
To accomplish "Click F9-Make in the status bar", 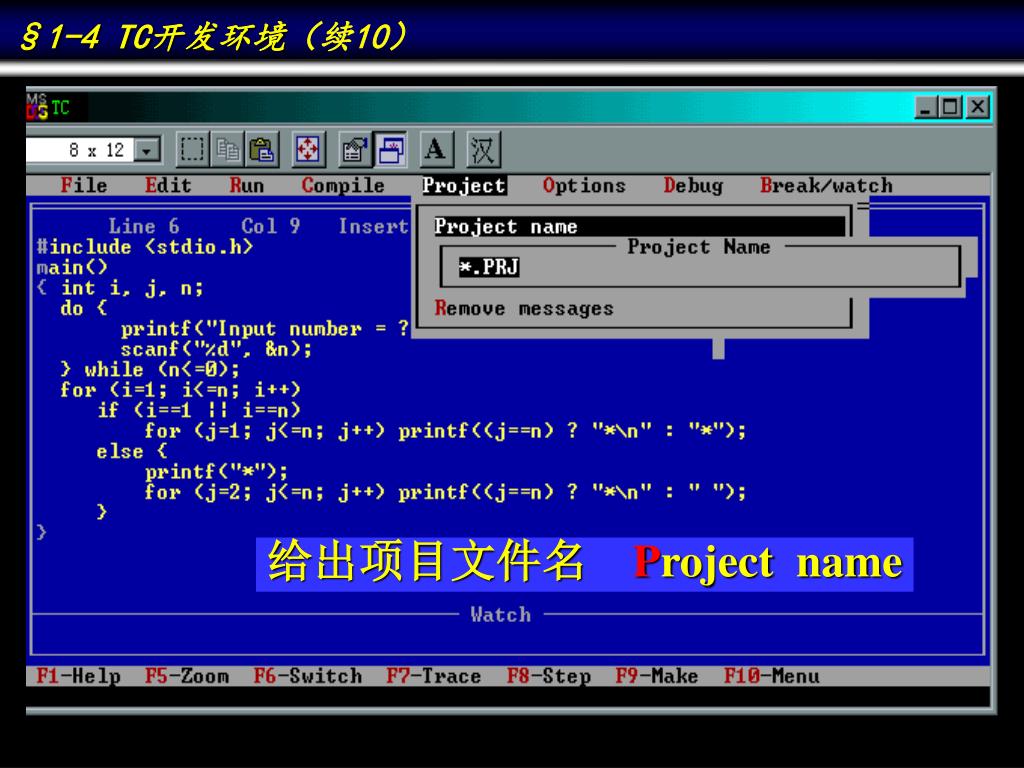I will point(657,675).
